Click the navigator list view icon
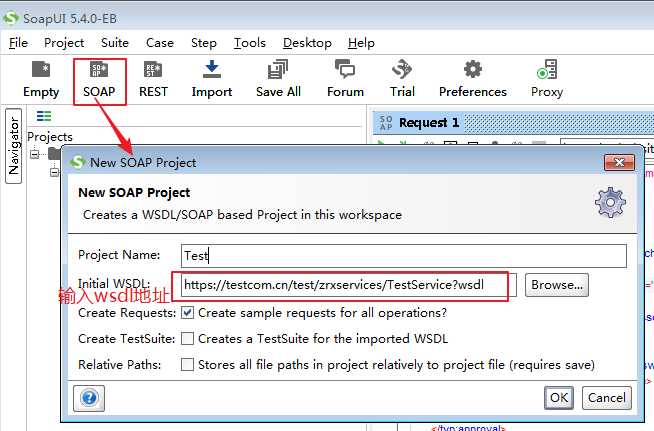Image resolution: width=654 pixels, height=431 pixels. tap(44, 116)
